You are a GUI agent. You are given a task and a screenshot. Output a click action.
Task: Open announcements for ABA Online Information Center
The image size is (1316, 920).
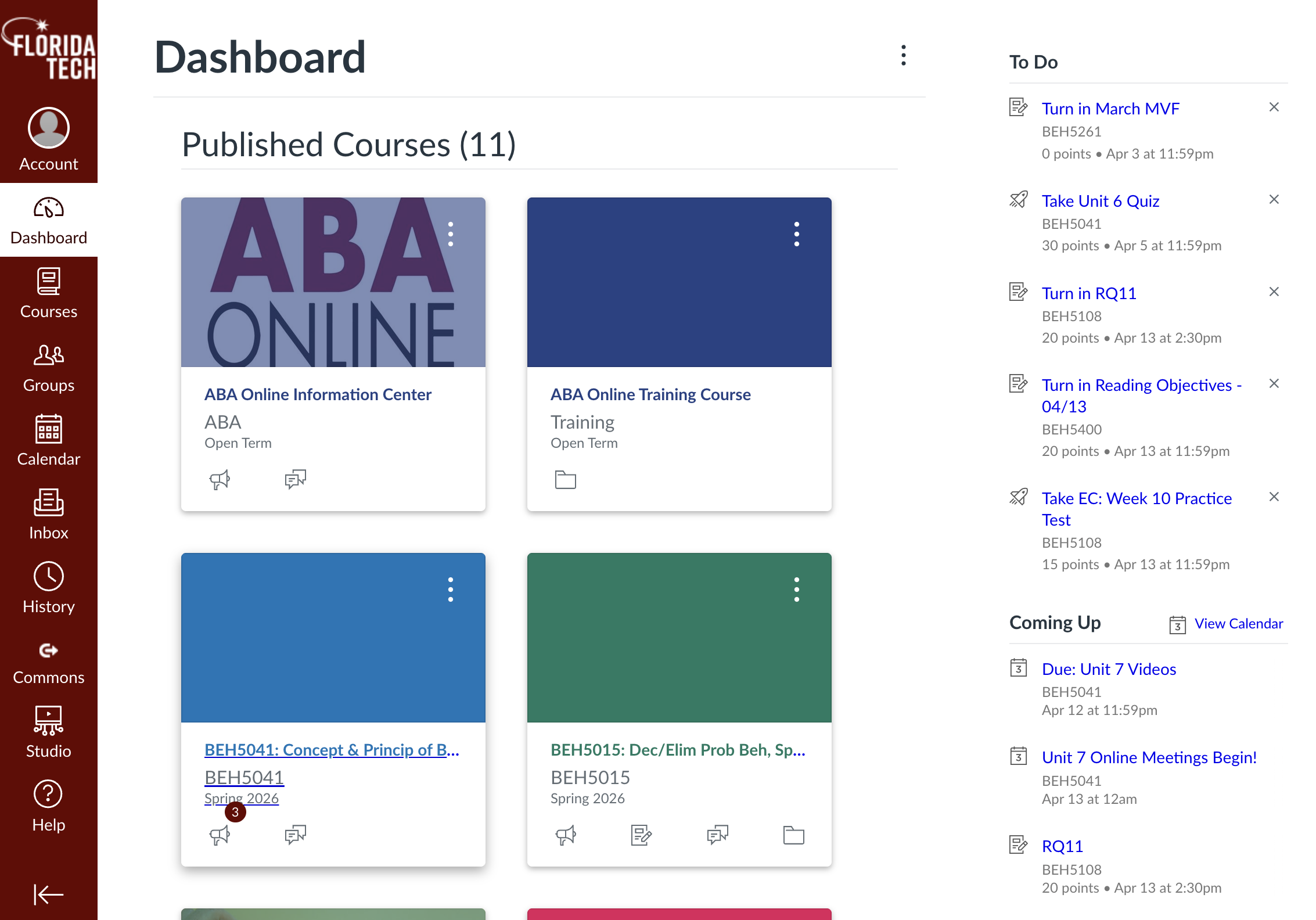click(220, 480)
